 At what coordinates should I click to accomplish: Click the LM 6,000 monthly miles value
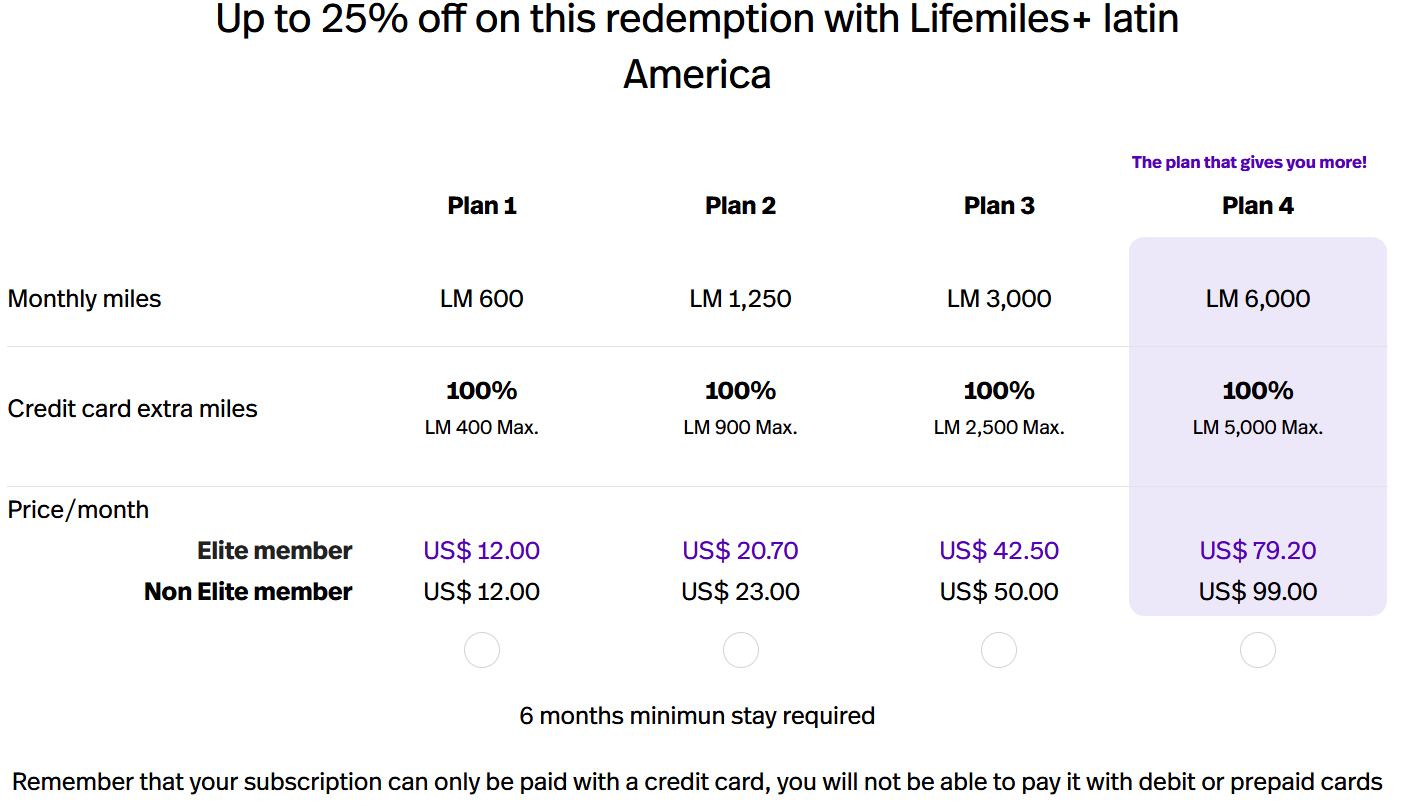click(x=1258, y=299)
